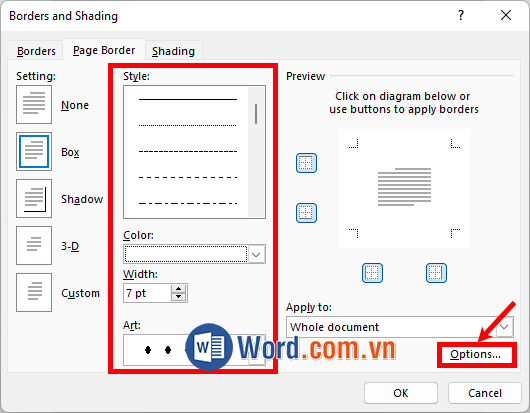This screenshot has width=530, height=413.
Task: Switch to the Borders tab
Action: pos(36,51)
